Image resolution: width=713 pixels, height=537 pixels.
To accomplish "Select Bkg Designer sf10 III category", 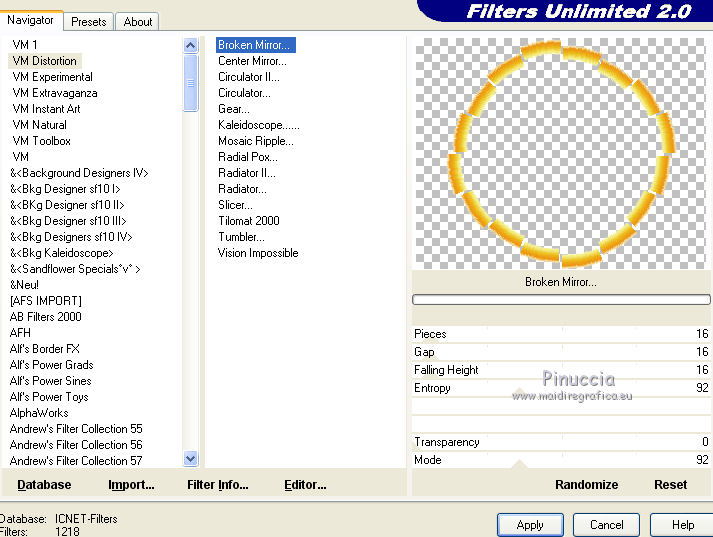I will (x=68, y=221).
